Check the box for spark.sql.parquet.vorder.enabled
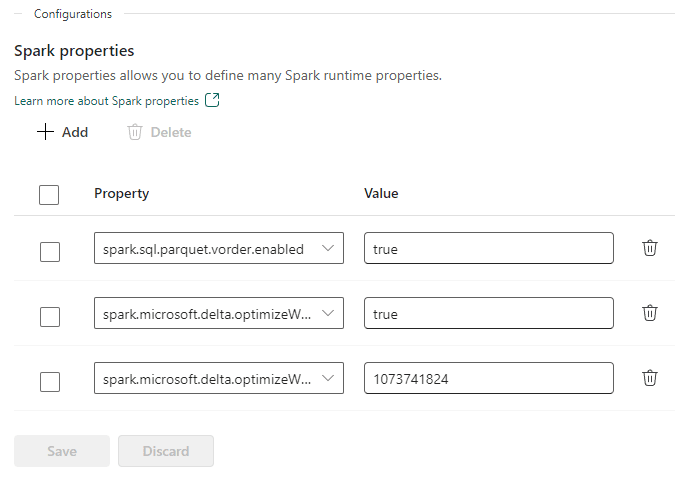The height and width of the screenshot is (478, 675). [x=49, y=251]
